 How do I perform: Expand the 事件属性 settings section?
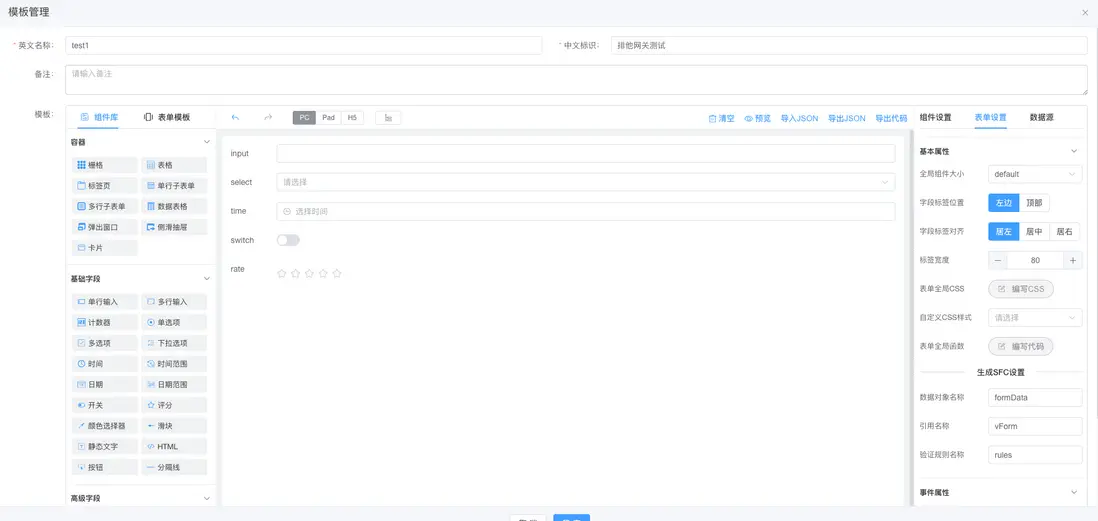point(1074,492)
